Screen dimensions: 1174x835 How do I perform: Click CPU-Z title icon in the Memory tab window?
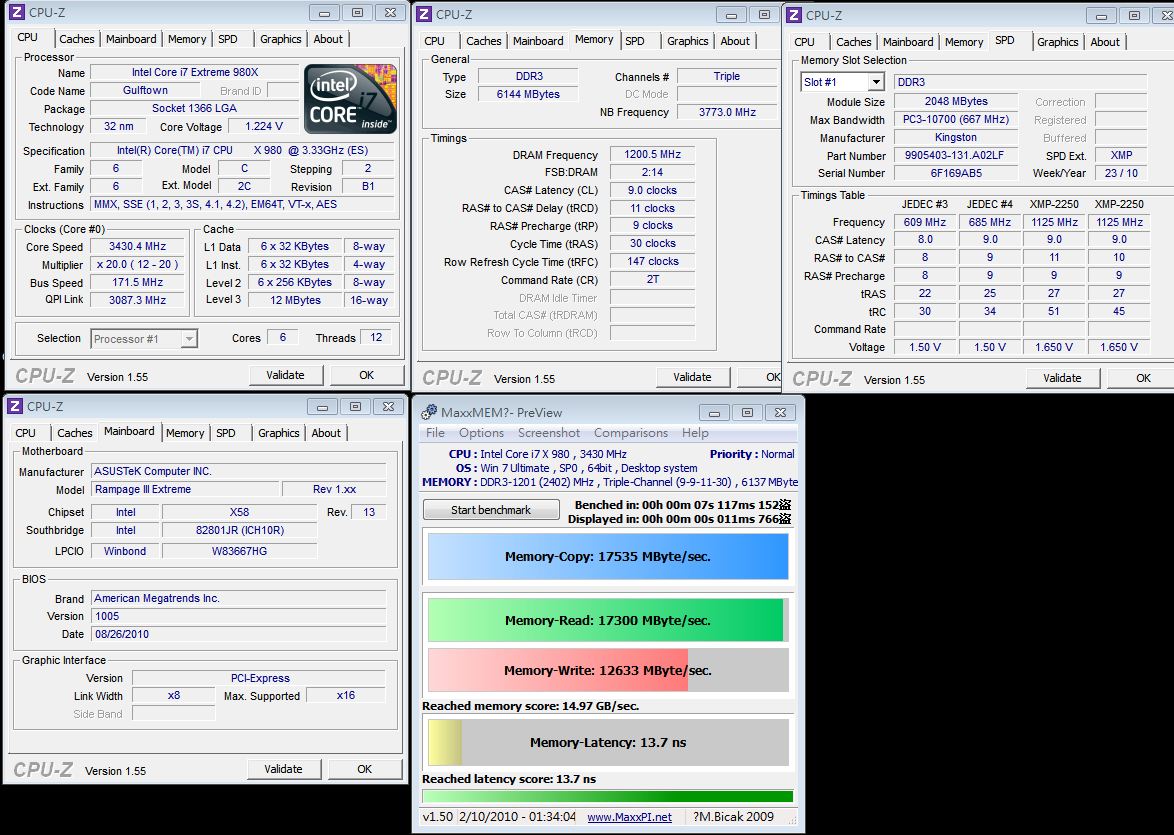[x=424, y=13]
